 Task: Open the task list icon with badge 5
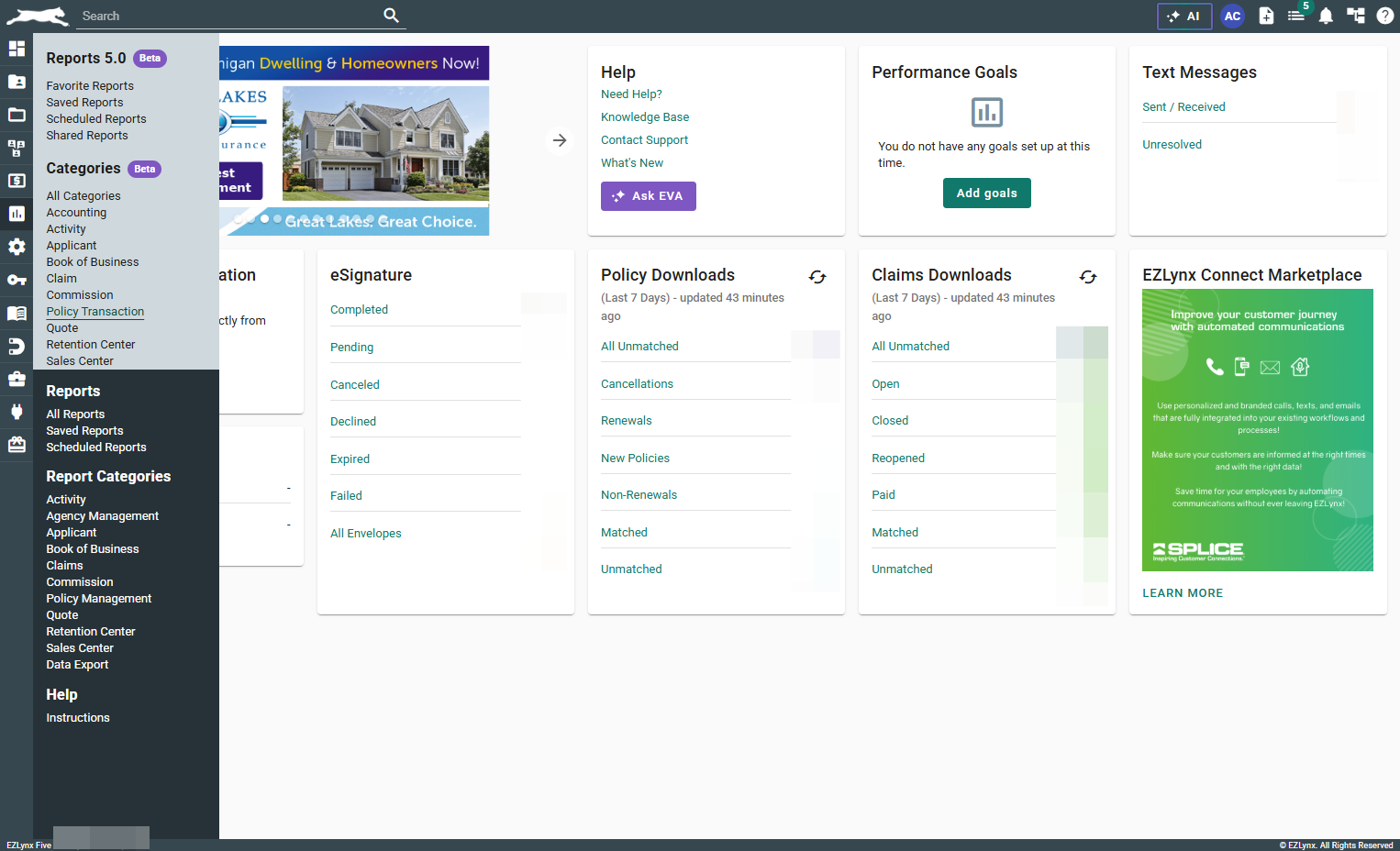click(1296, 16)
